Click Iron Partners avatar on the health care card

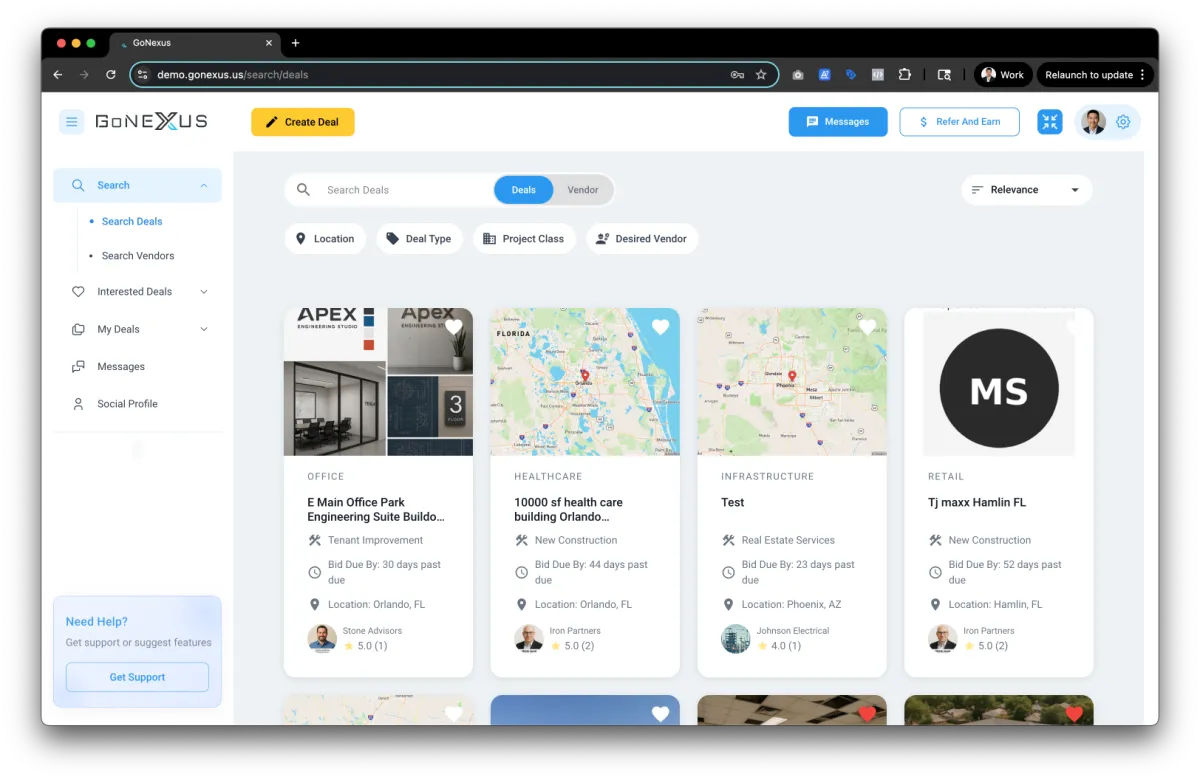click(x=528, y=638)
